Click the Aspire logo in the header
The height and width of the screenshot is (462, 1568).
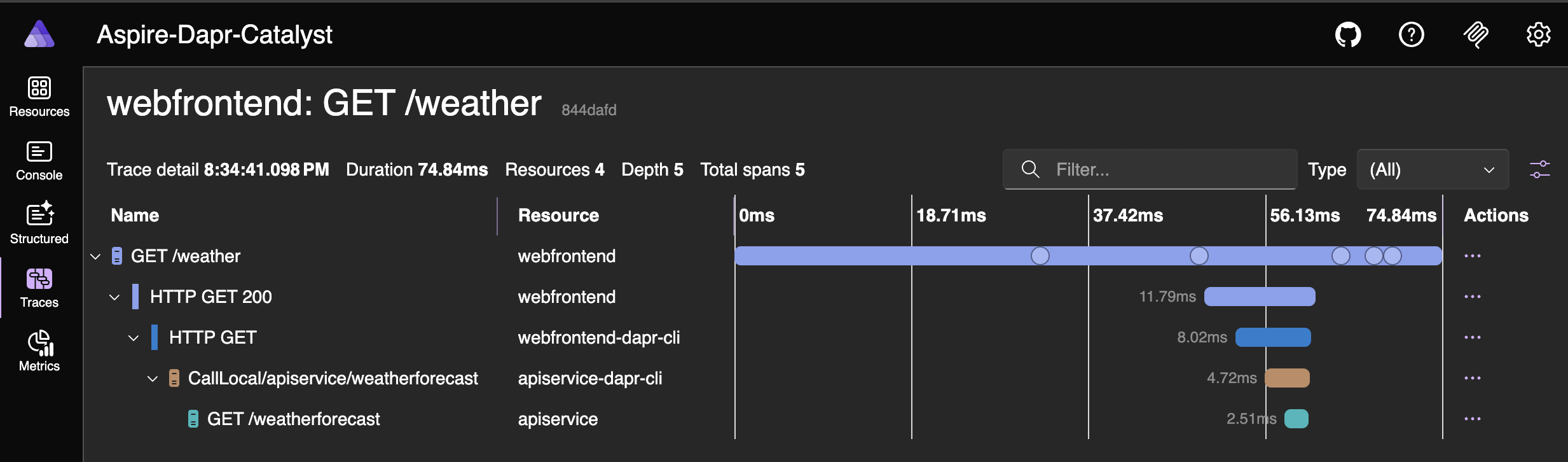(x=39, y=34)
